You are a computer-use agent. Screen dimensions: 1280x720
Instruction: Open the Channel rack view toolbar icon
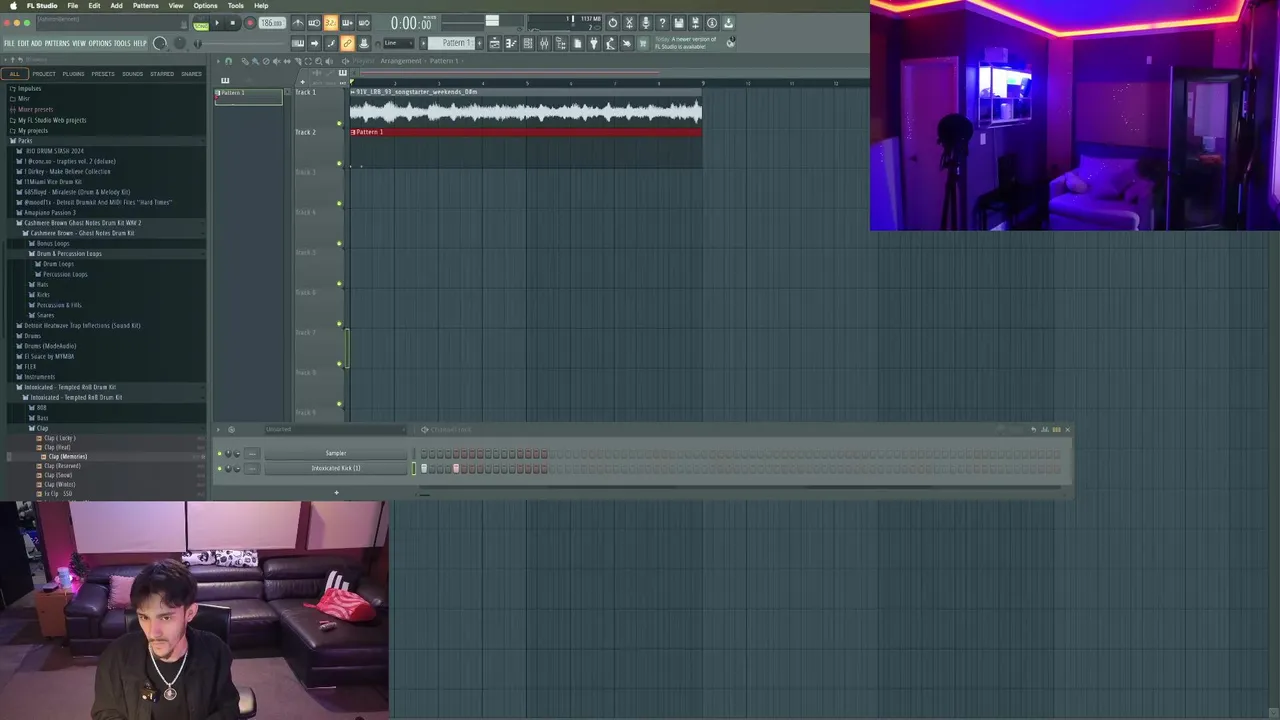click(528, 43)
